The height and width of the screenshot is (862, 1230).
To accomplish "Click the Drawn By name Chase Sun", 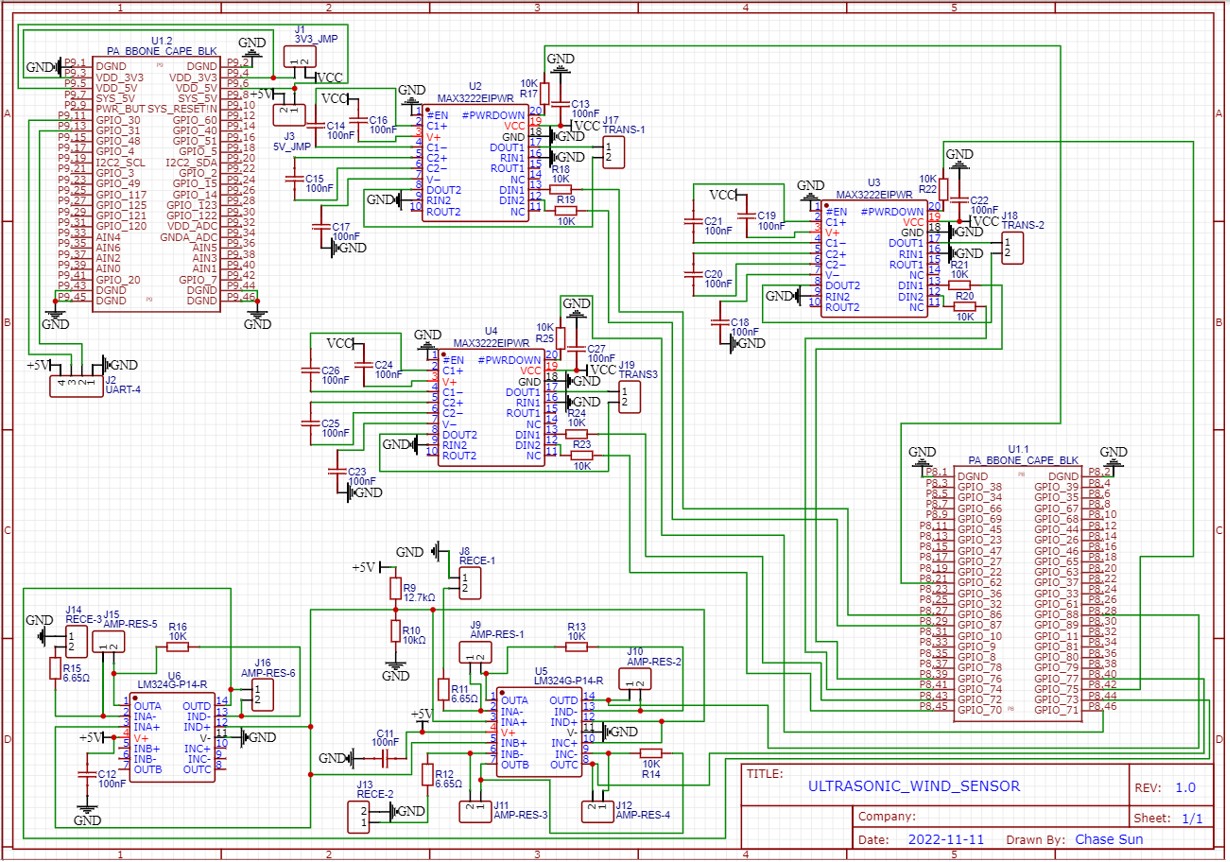I will (1109, 840).
